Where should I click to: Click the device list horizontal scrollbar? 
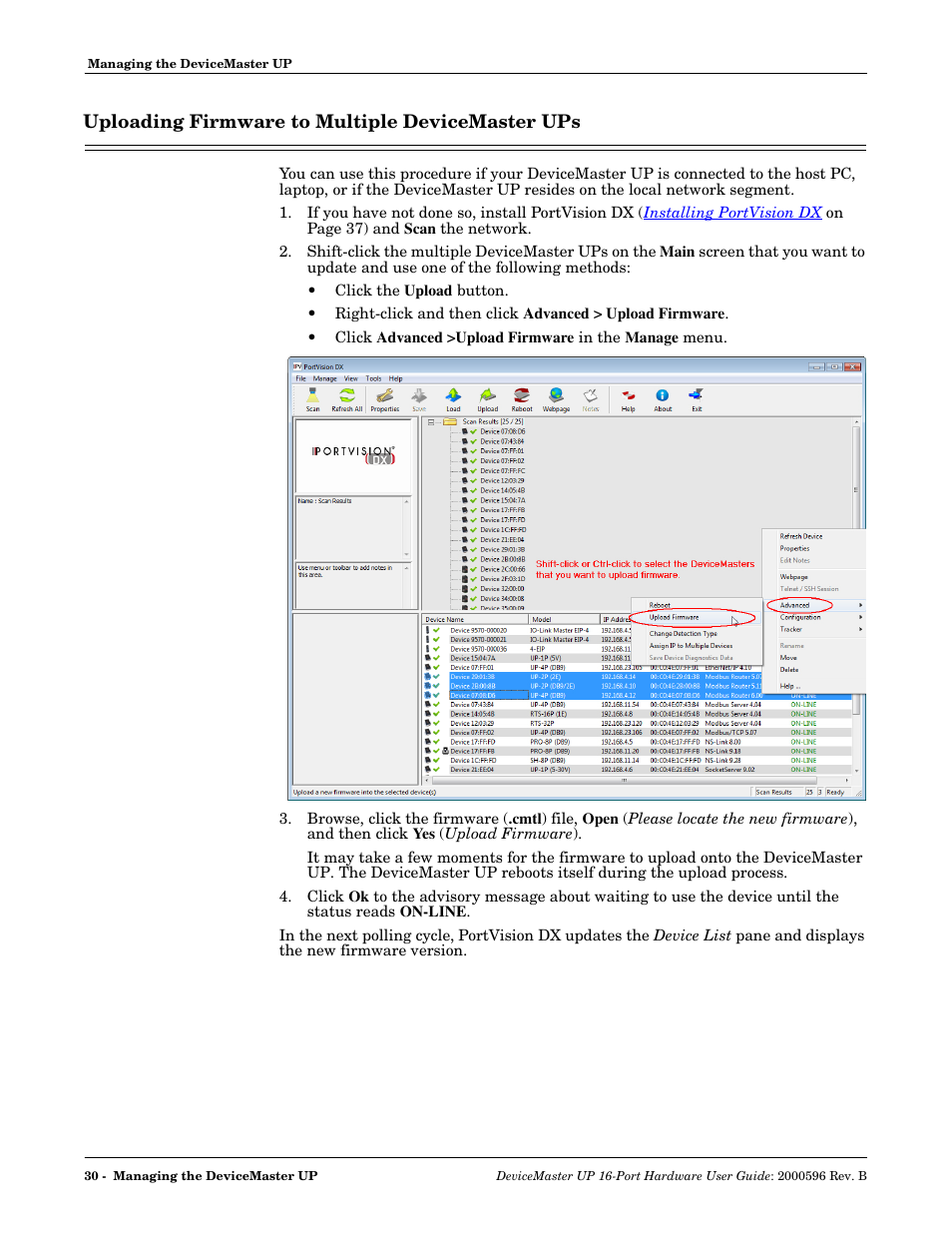[637, 780]
